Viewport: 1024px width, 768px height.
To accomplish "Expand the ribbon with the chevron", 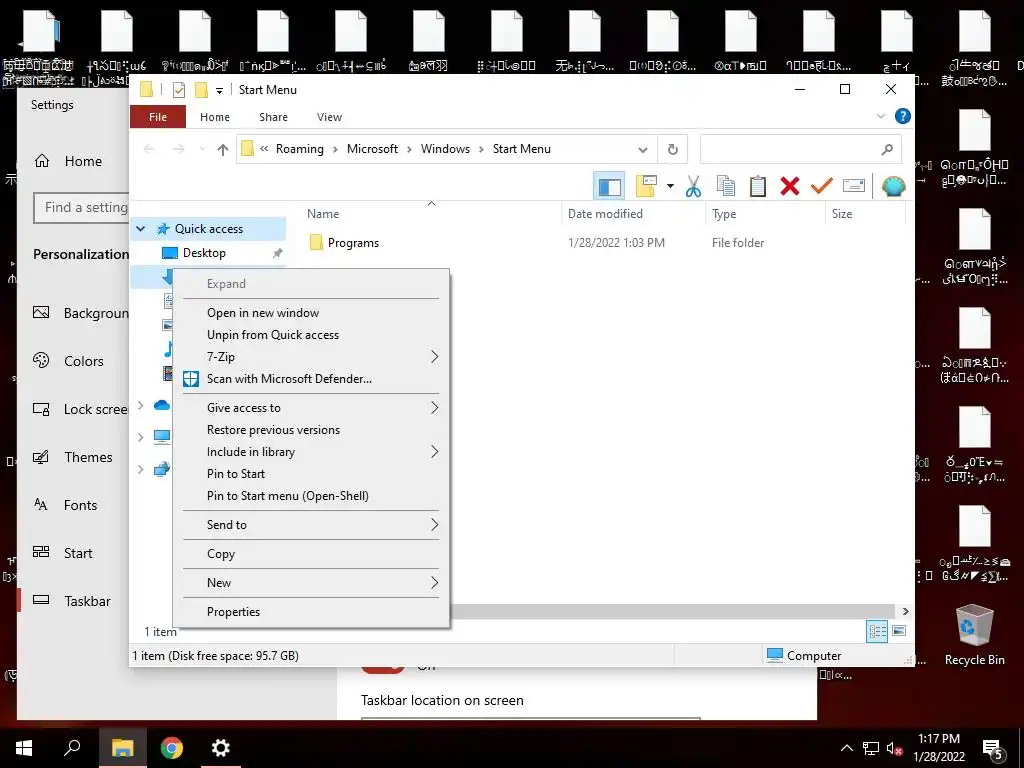I will (x=880, y=116).
